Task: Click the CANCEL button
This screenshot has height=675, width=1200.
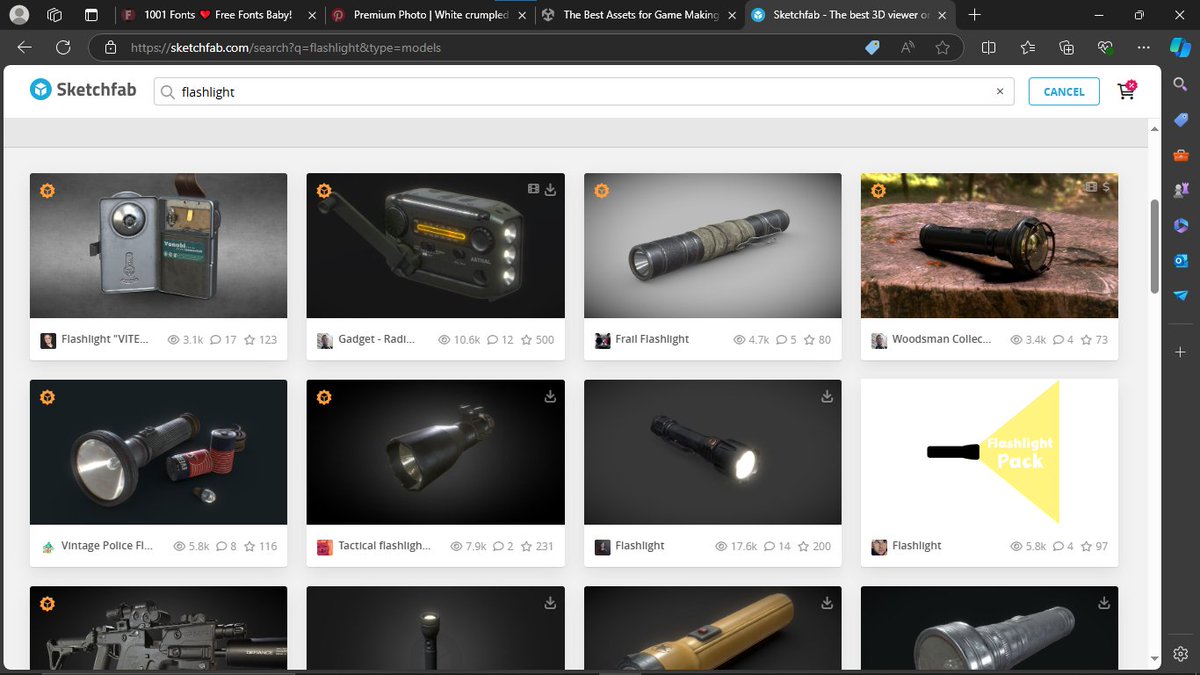Action: [x=1064, y=91]
